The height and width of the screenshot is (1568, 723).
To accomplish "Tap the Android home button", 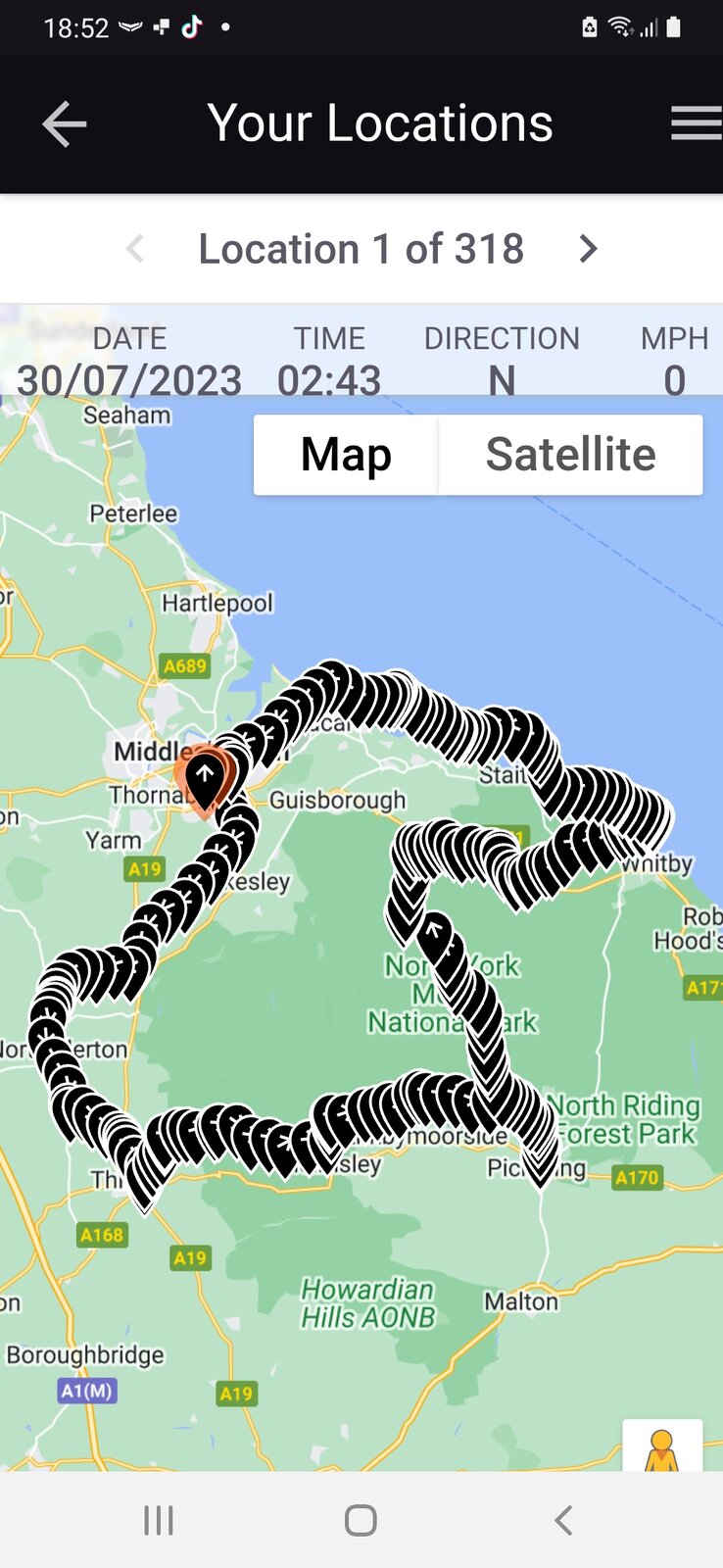I will [361, 1521].
